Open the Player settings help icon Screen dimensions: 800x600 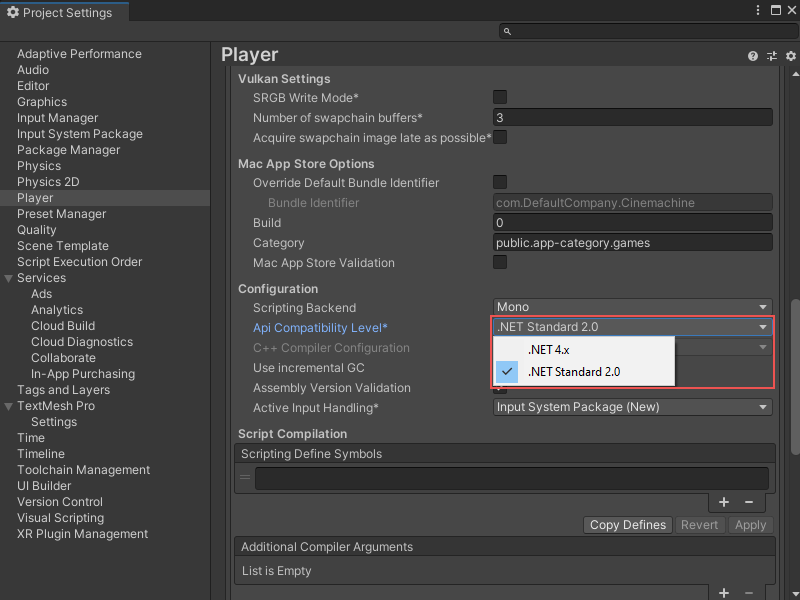pyautogui.click(x=753, y=56)
